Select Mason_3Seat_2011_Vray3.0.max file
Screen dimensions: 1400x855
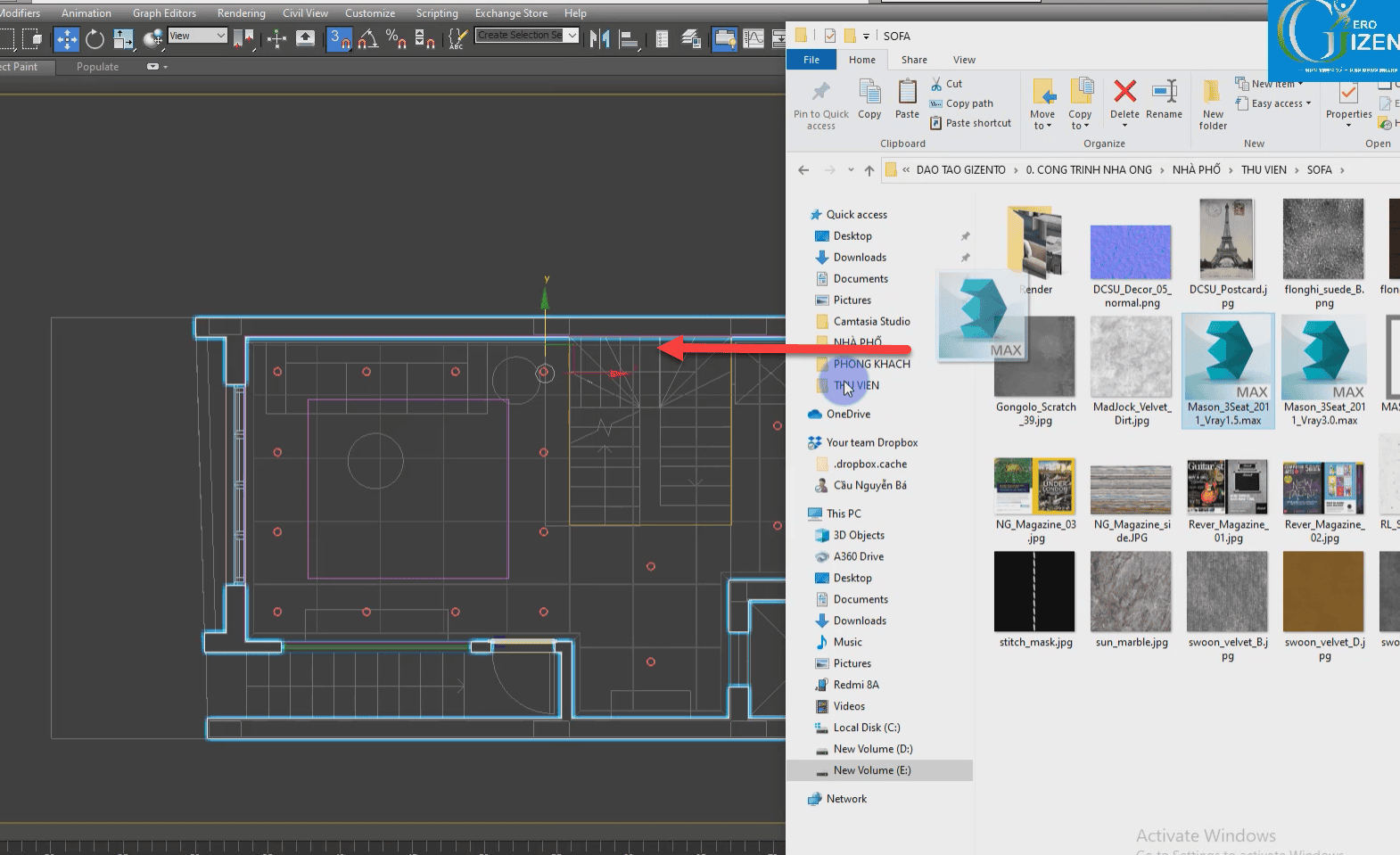[x=1324, y=371]
